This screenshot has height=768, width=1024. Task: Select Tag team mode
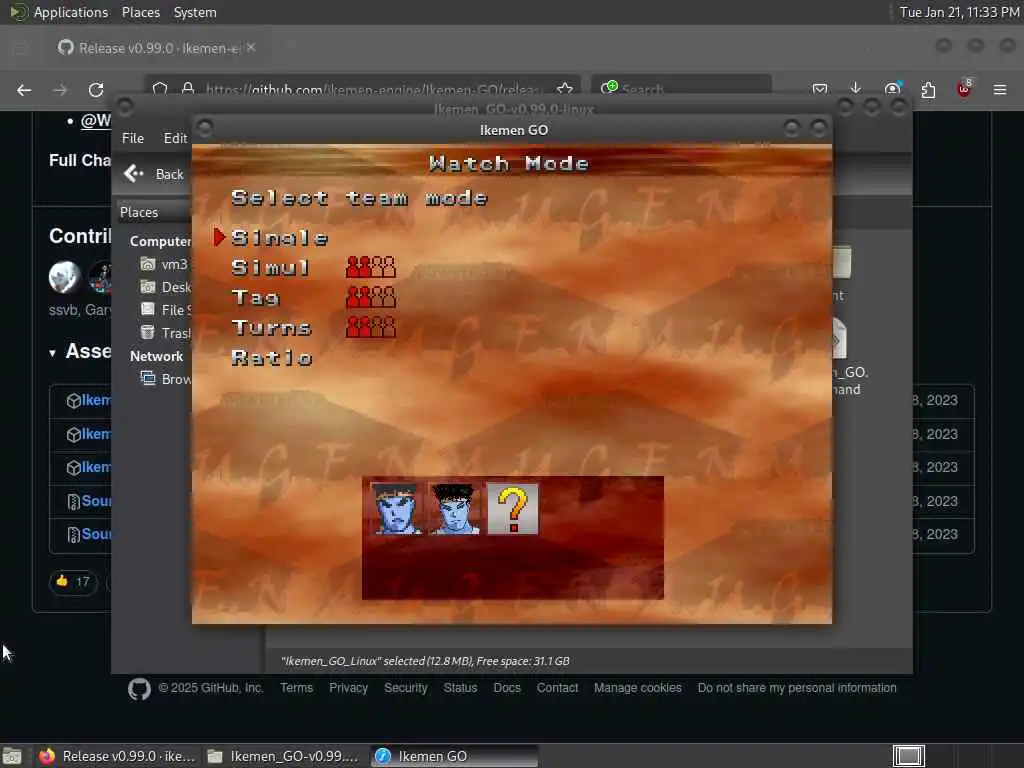pos(255,298)
